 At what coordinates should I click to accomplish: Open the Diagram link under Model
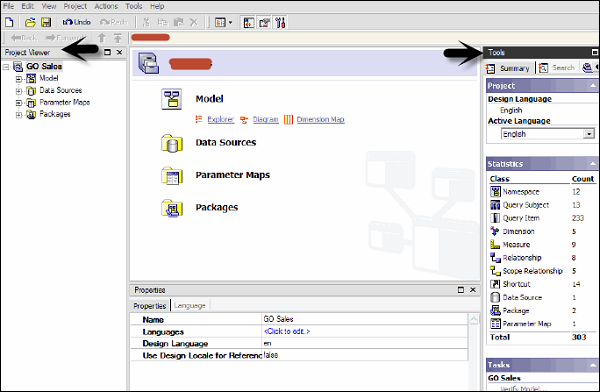coord(265,119)
